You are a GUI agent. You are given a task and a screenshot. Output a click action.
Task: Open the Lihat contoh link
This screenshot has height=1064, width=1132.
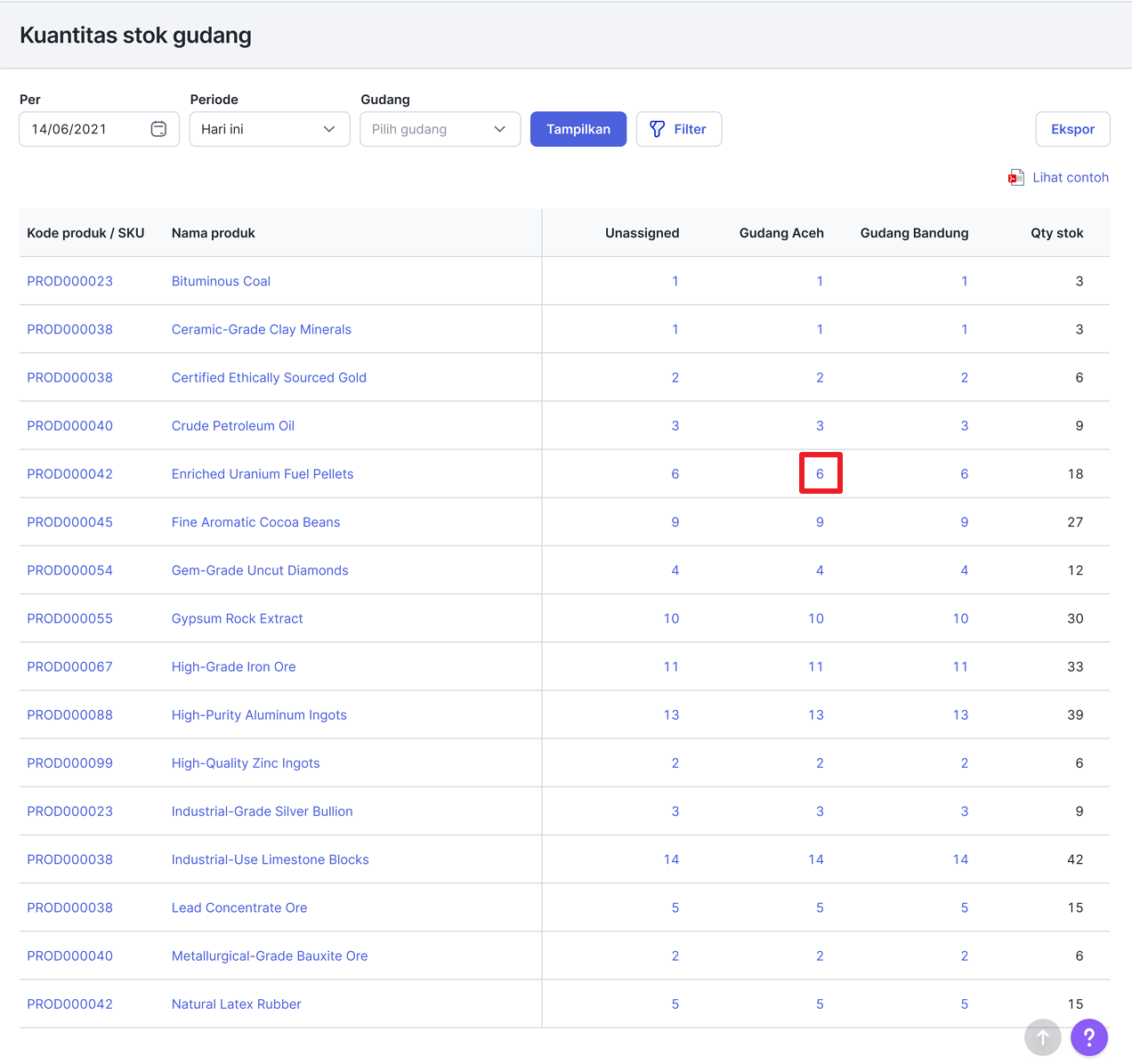[x=1071, y=178]
